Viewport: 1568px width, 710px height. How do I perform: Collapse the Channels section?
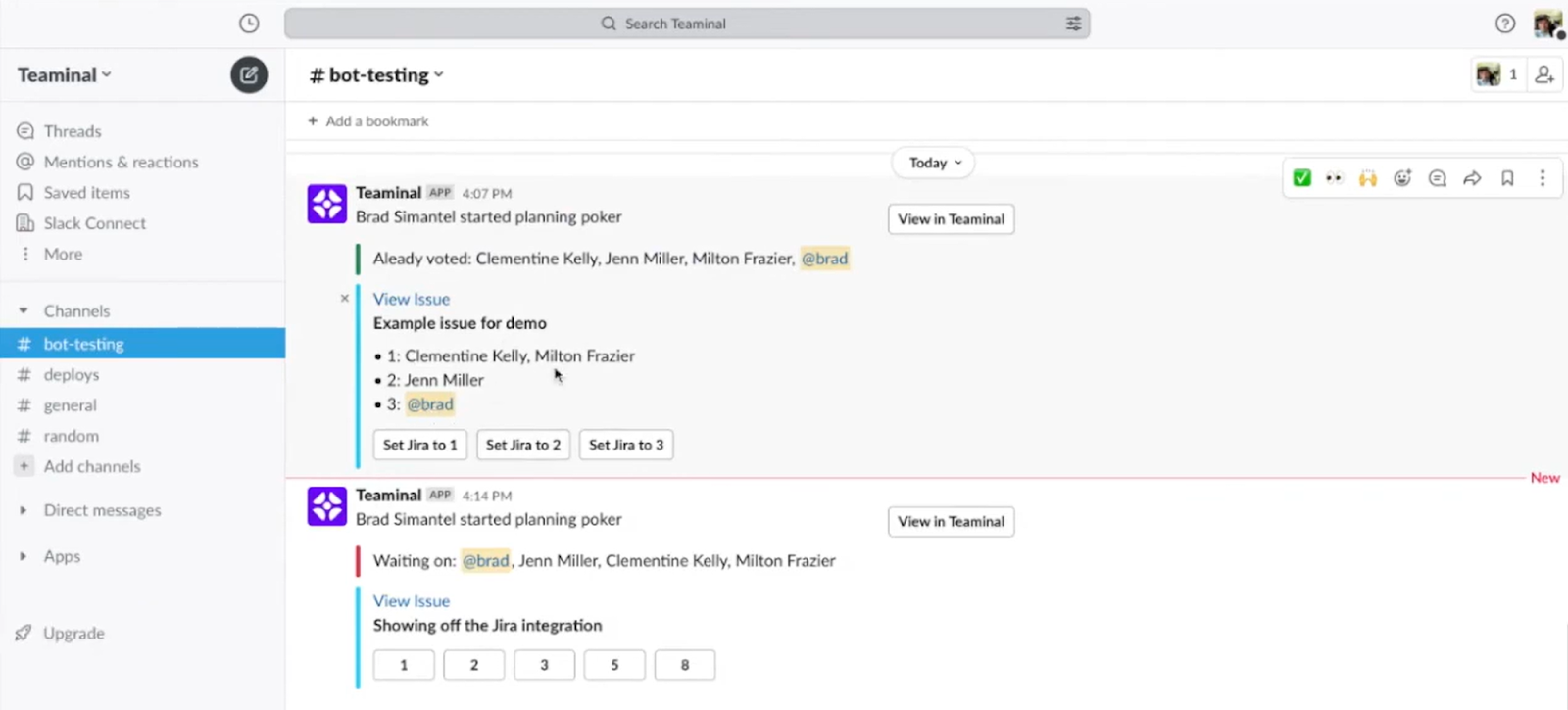24,311
